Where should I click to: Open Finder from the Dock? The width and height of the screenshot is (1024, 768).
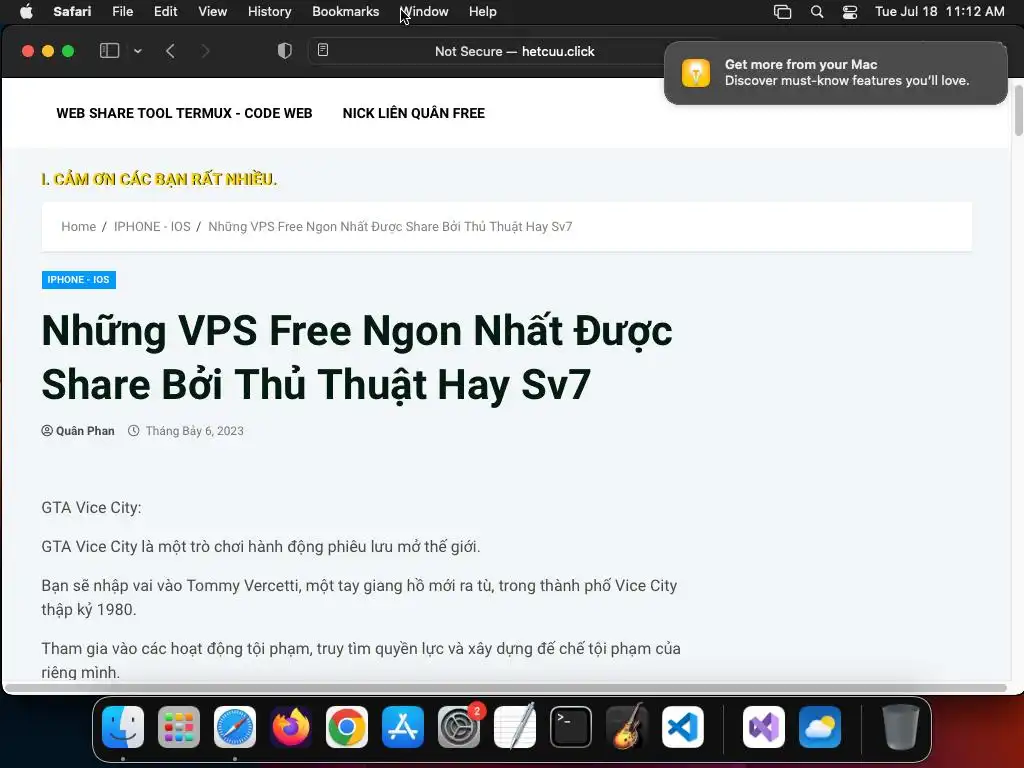[123, 727]
